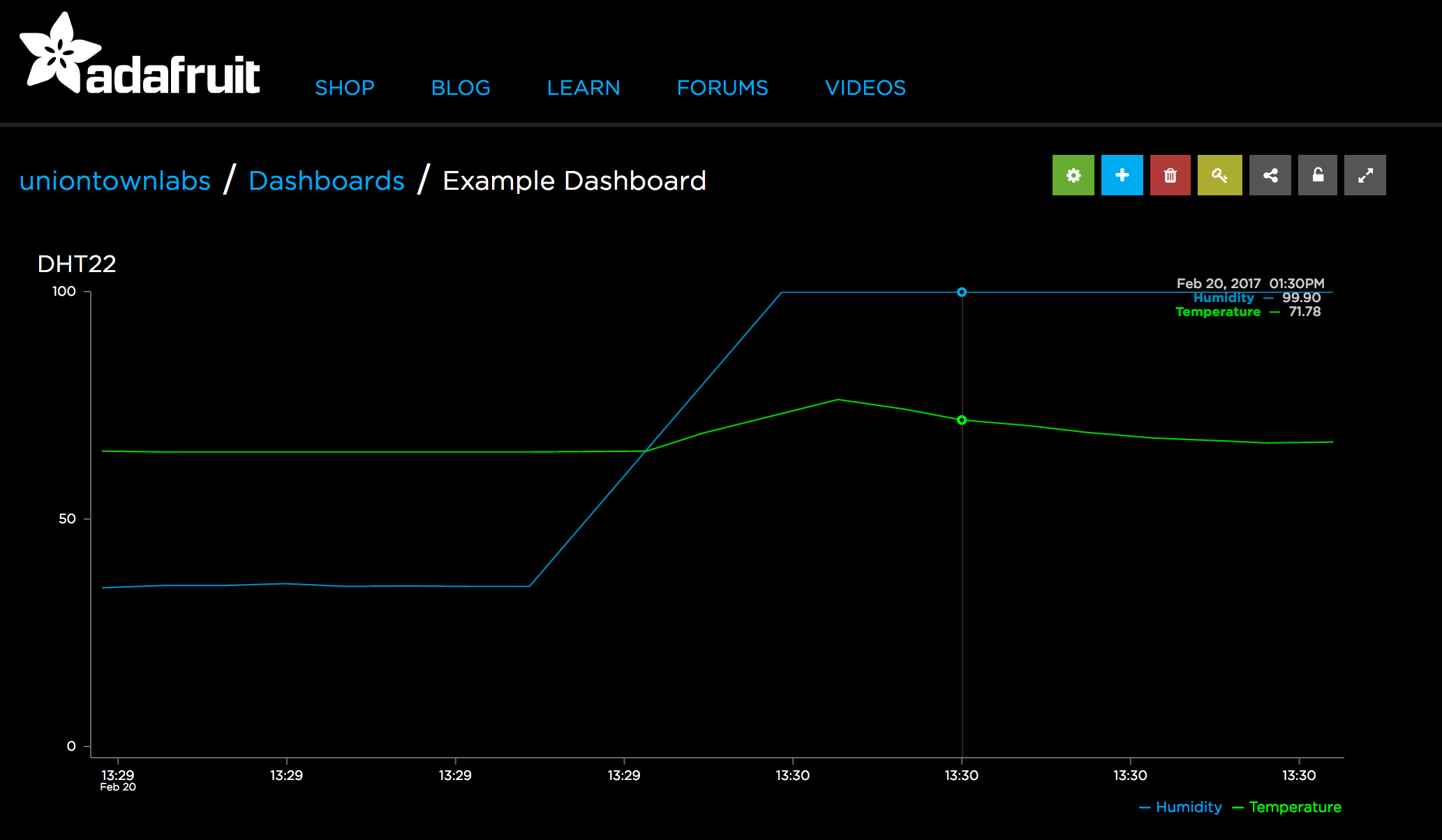The width and height of the screenshot is (1442, 840).
Task: Navigate to the VIDEOS page
Action: tap(865, 87)
